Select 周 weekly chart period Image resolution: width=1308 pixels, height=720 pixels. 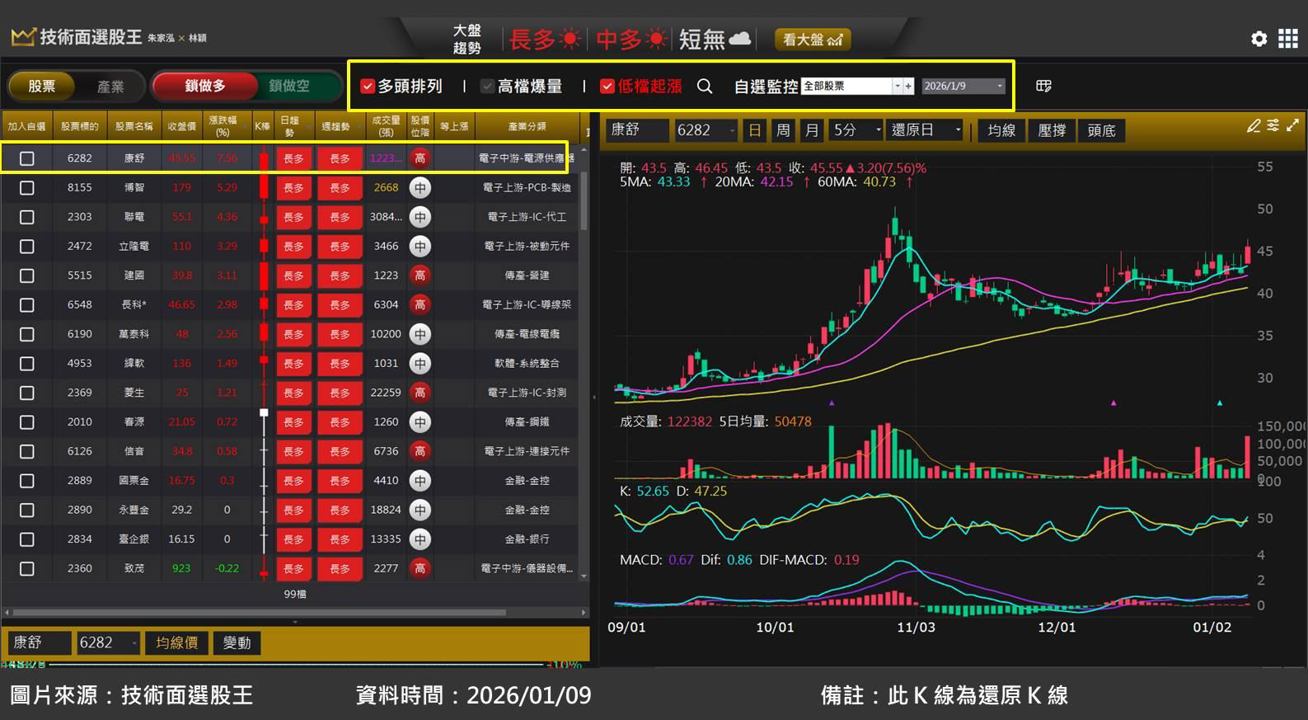point(783,130)
